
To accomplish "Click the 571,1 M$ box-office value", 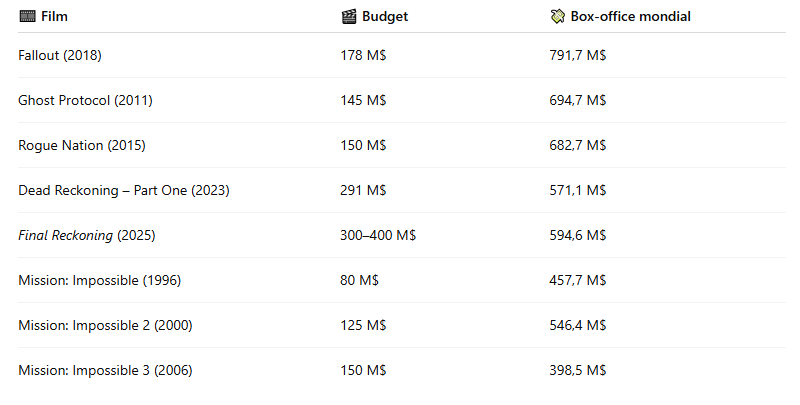I will coord(578,190).
